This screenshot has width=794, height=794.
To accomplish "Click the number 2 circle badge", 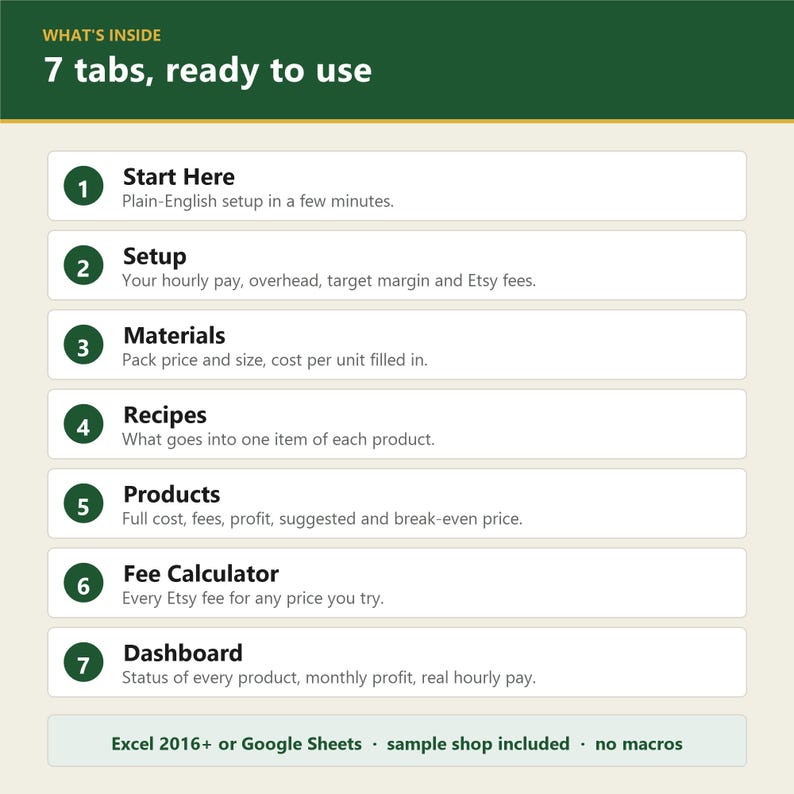I will tap(84, 265).
